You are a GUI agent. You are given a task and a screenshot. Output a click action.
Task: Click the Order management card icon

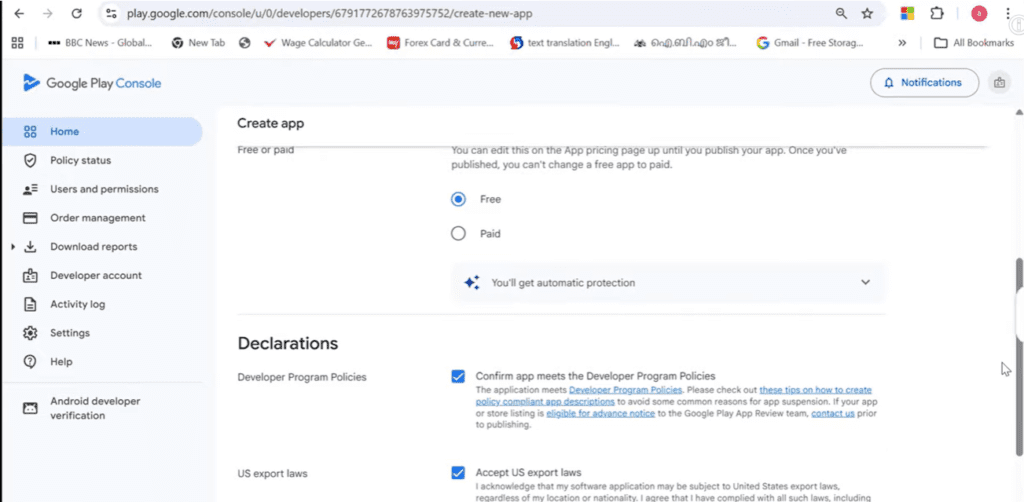[30, 218]
